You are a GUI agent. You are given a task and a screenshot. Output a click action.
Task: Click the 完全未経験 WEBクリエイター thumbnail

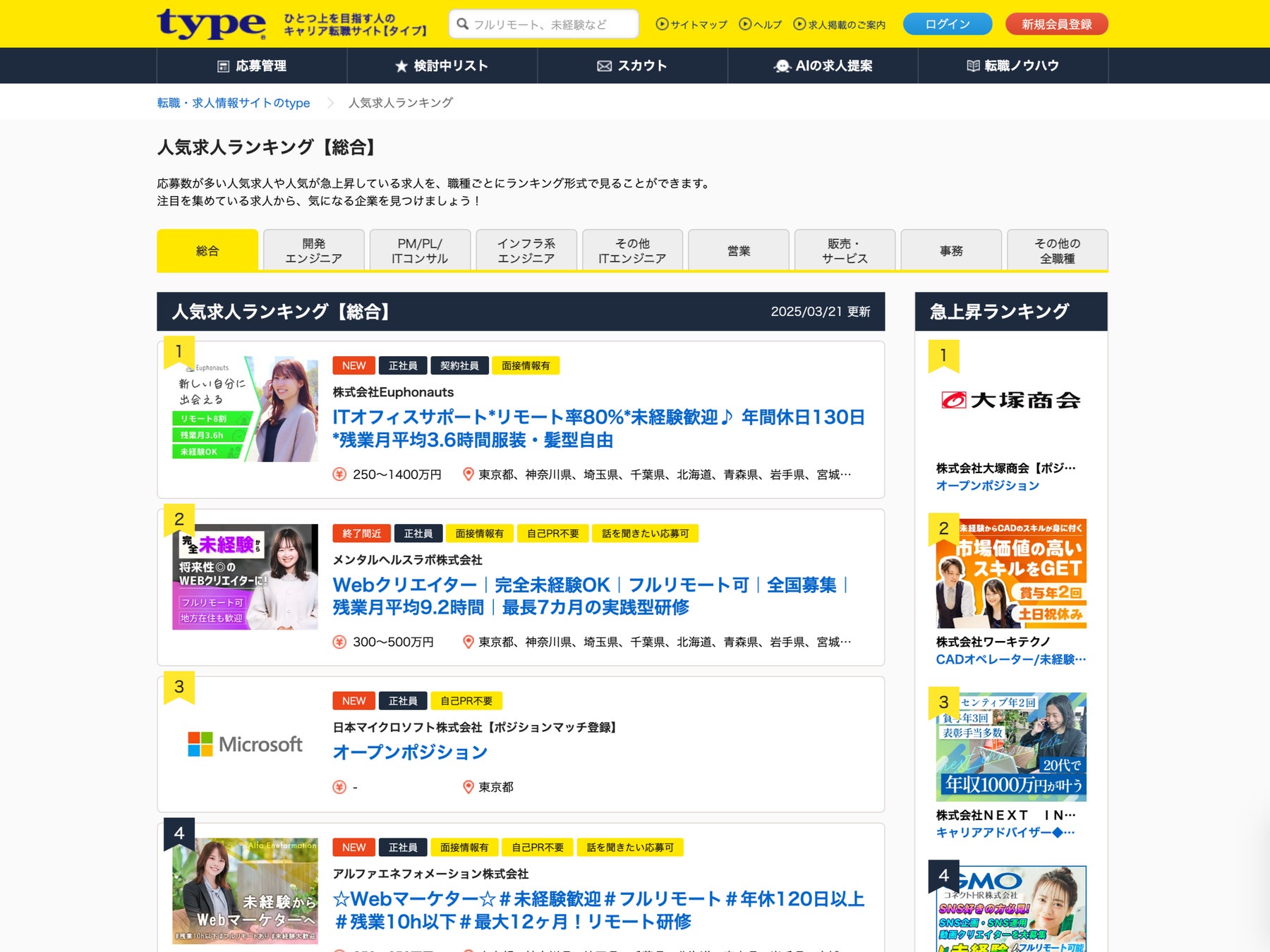pos(245,577)
